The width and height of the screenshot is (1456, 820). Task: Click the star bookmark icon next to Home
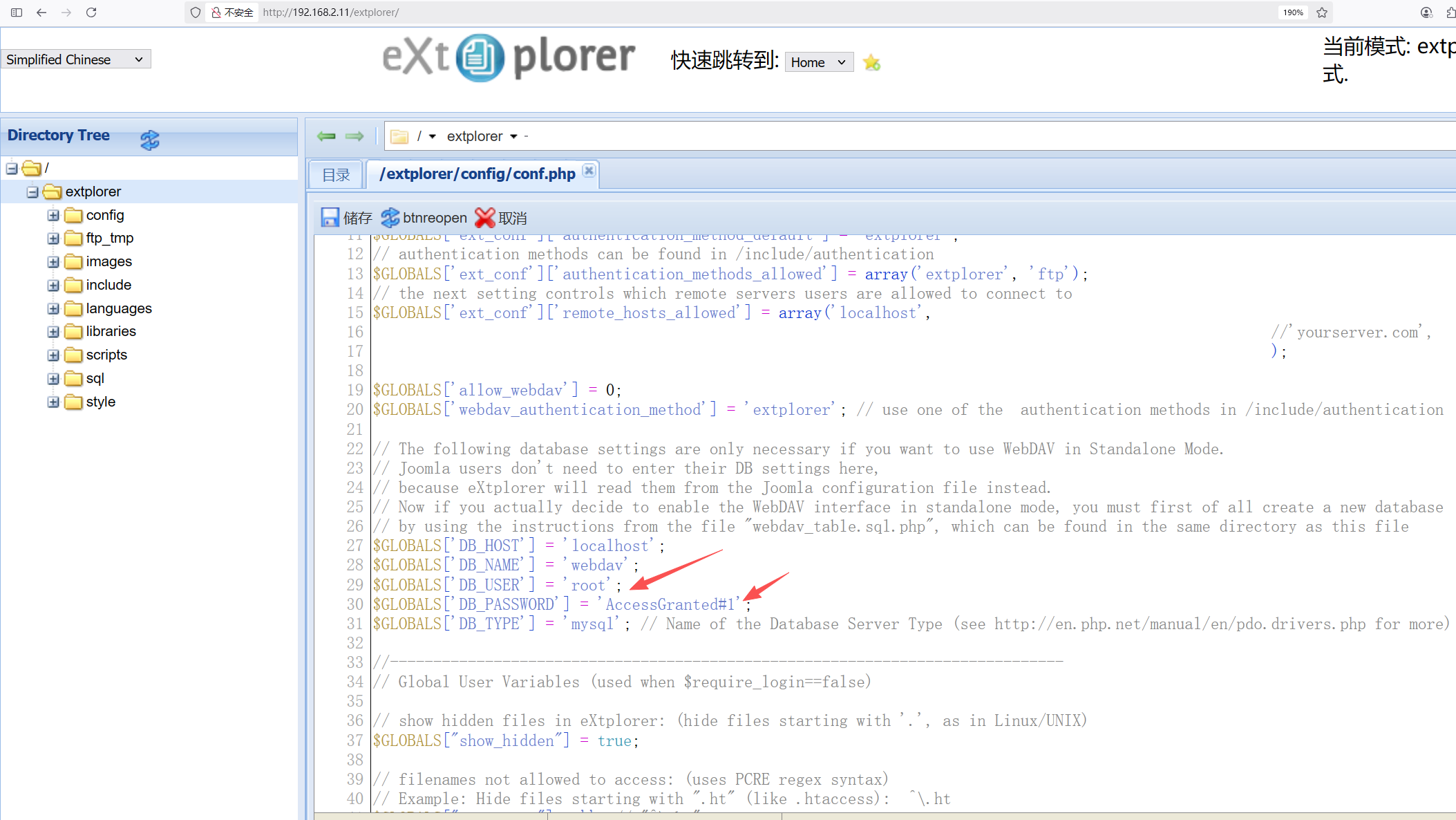pyautogui.click(x=871, y=63)
